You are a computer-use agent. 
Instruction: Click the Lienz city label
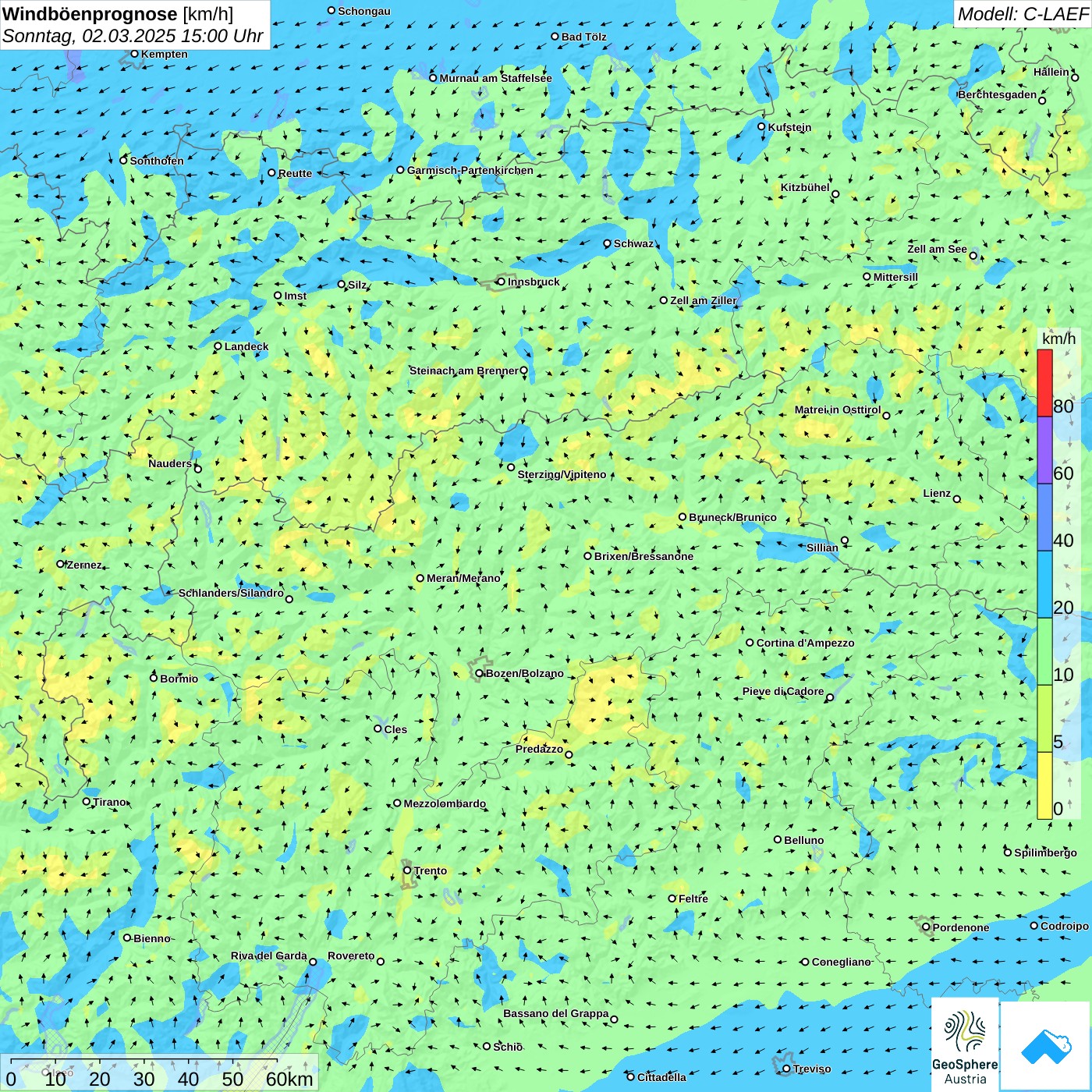coord(937,493)
